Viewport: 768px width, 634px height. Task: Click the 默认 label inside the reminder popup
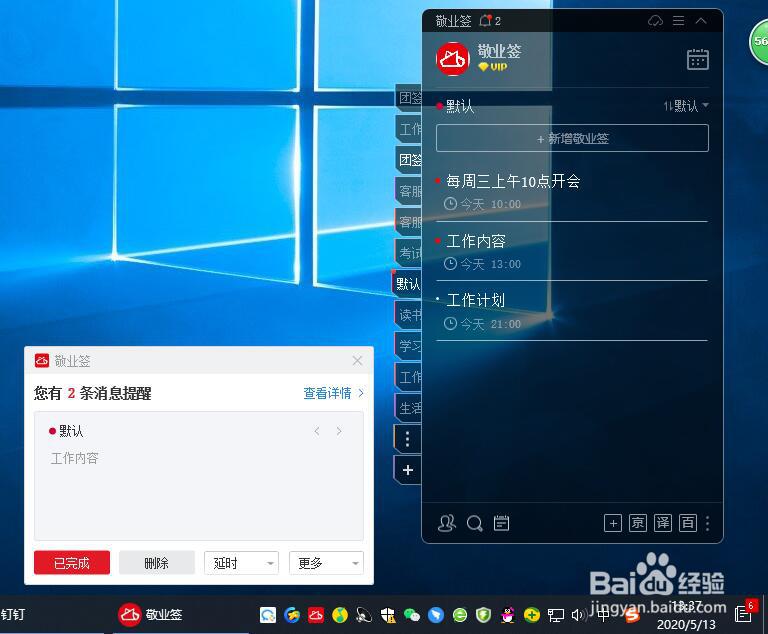pos(71,431)
